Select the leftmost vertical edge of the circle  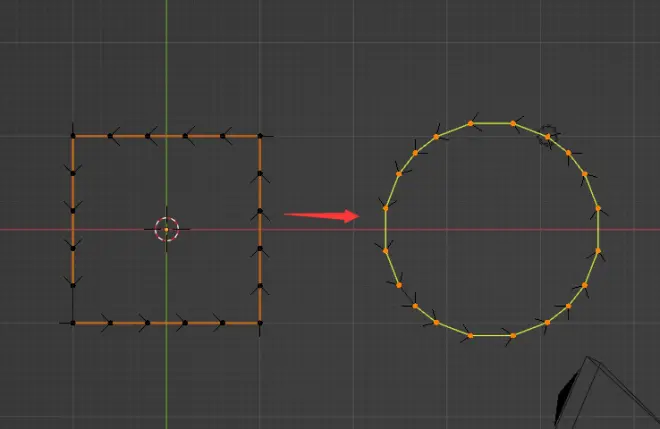(x=385, y=229)
